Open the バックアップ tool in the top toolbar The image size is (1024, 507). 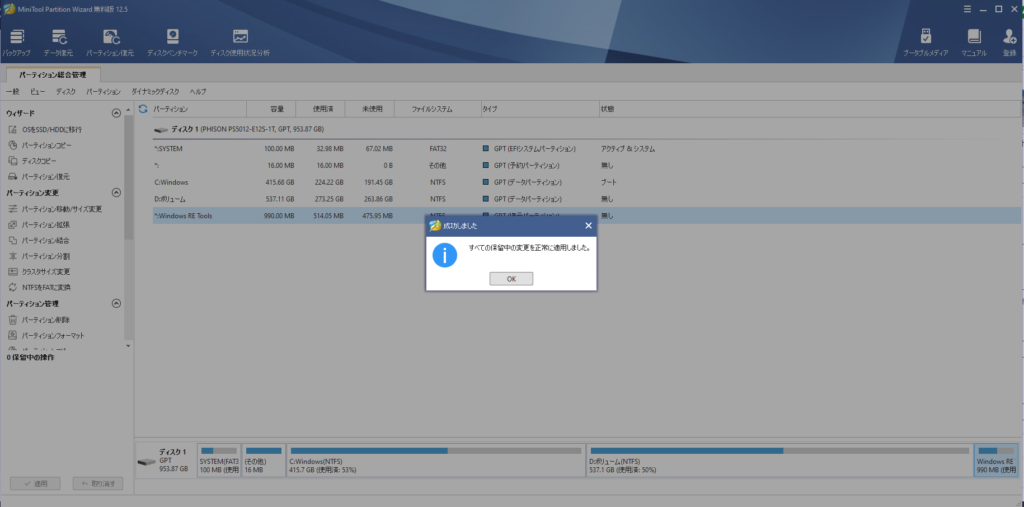tap(17, 43)
